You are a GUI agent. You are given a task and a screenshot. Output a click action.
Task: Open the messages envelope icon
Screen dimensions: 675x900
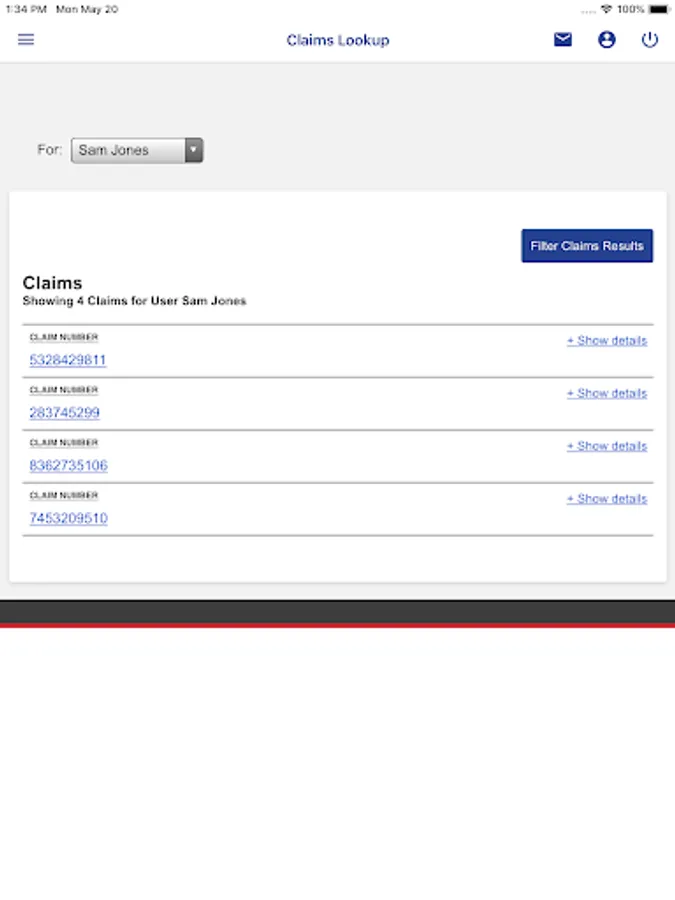(562, 39)
